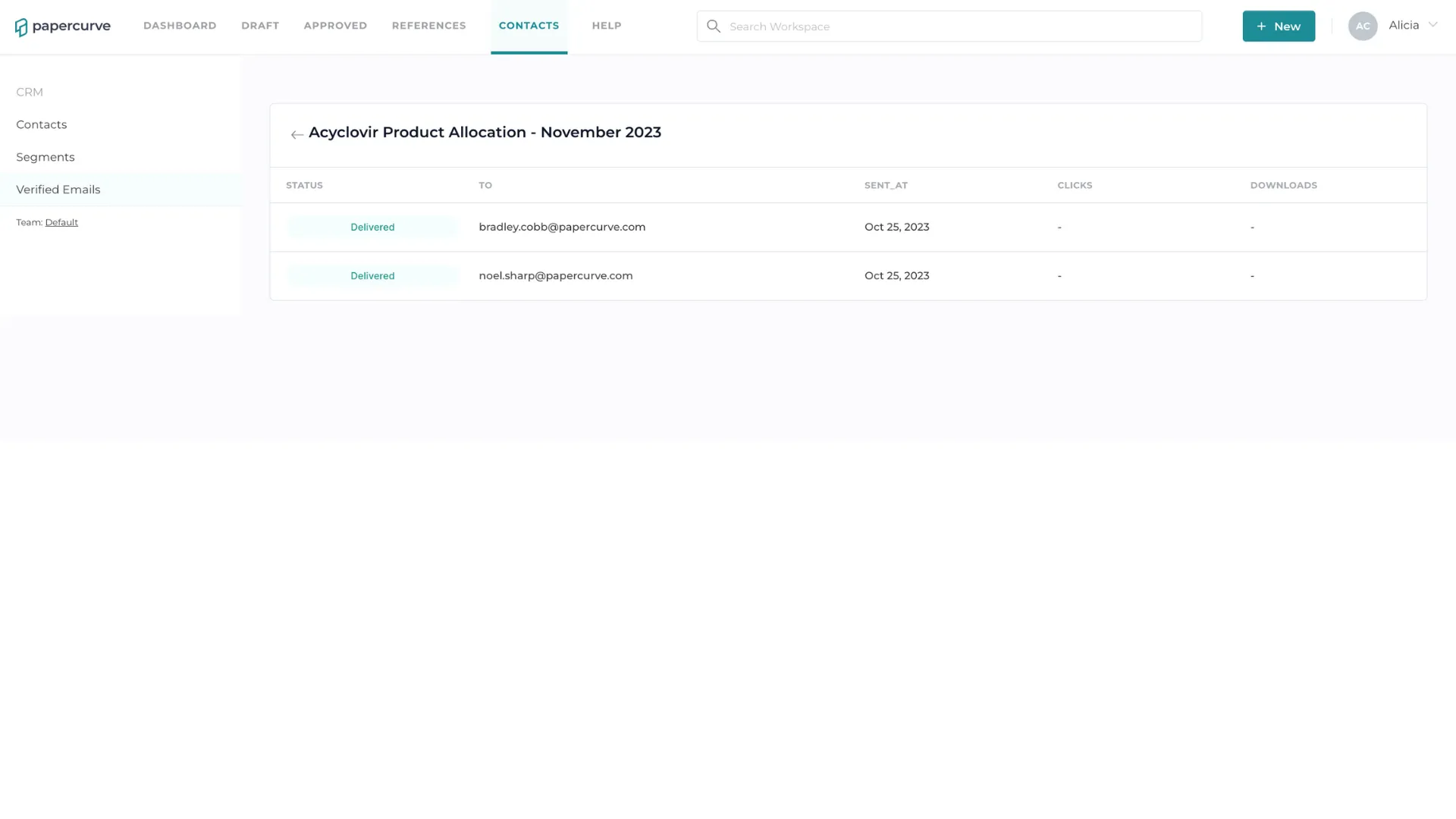Expand the Alicia account dropdown chevron
This screenshot has width=1456, height=819.
[x=1432, y=25]
